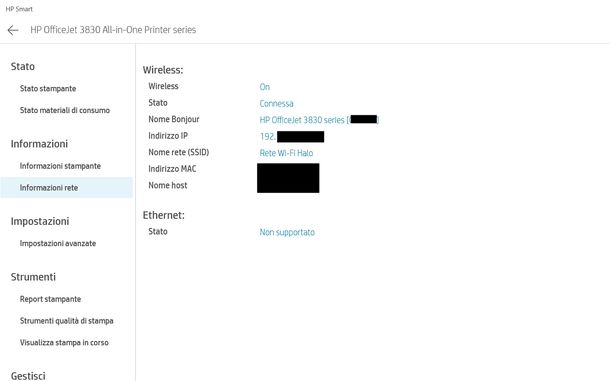Click the Nome Bonjour label
This screenshot has height=381, width=610.
point(174,119)
